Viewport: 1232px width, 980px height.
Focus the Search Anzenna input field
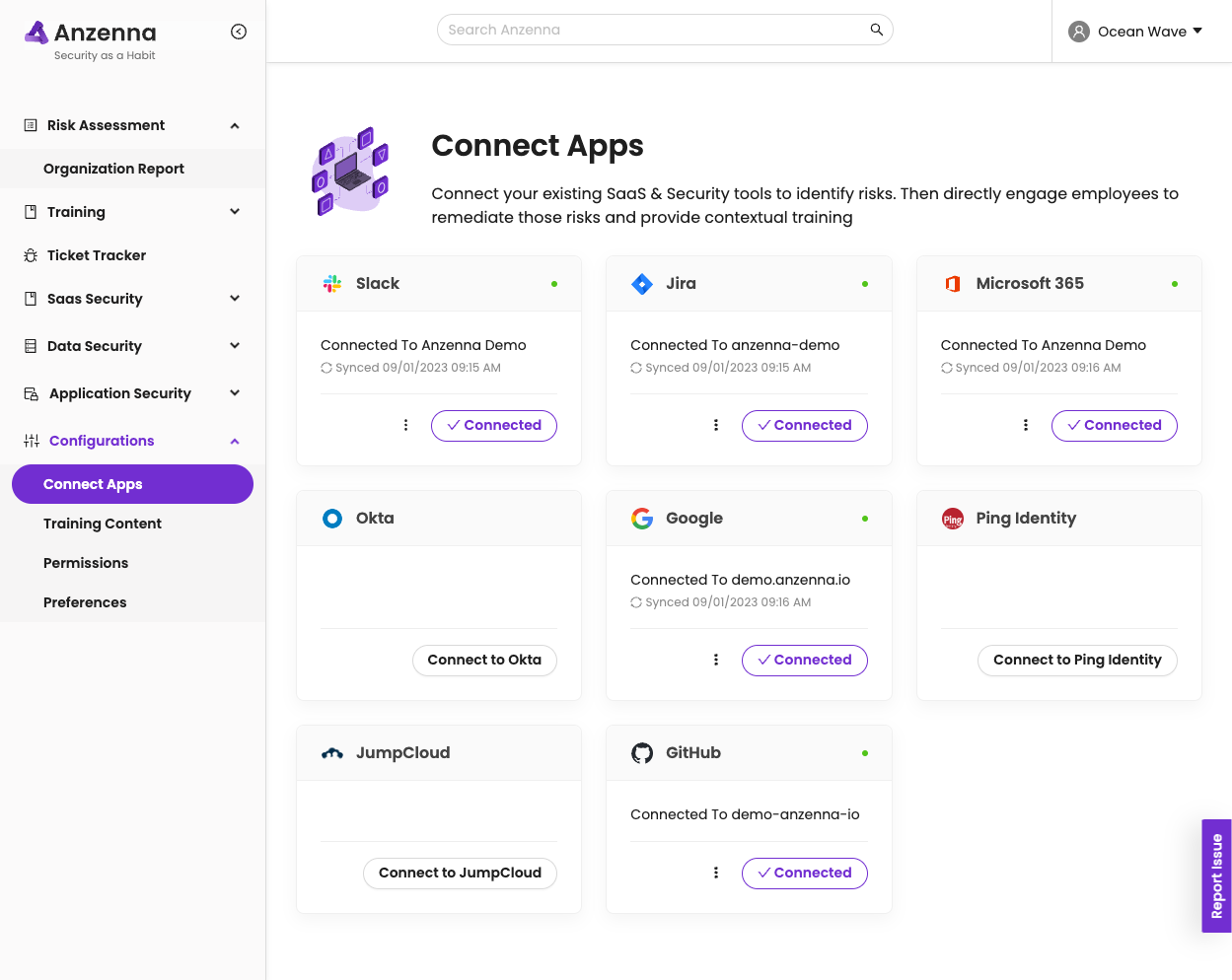click(x=665, y=30)
